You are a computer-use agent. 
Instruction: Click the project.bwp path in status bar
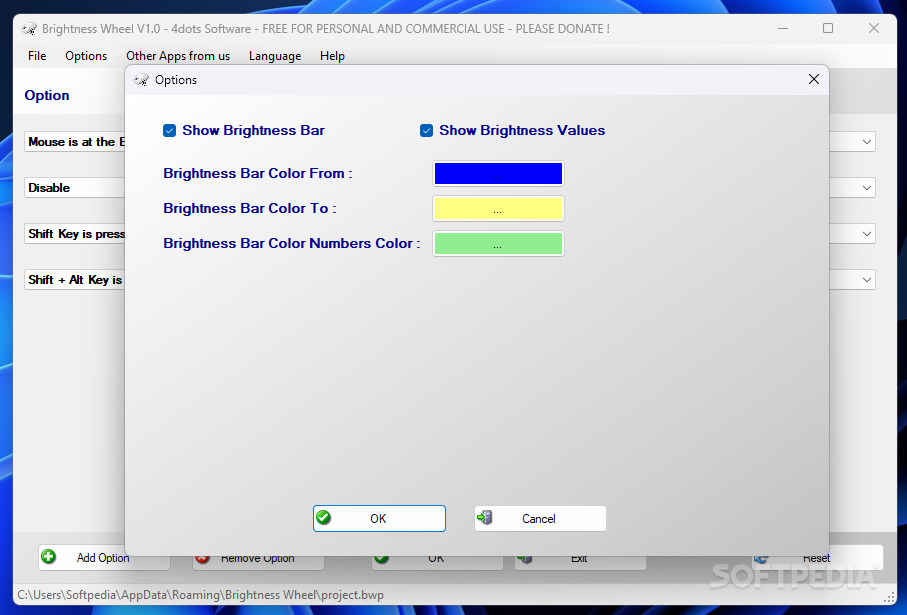pyautogui.click(x=200, y=595)
